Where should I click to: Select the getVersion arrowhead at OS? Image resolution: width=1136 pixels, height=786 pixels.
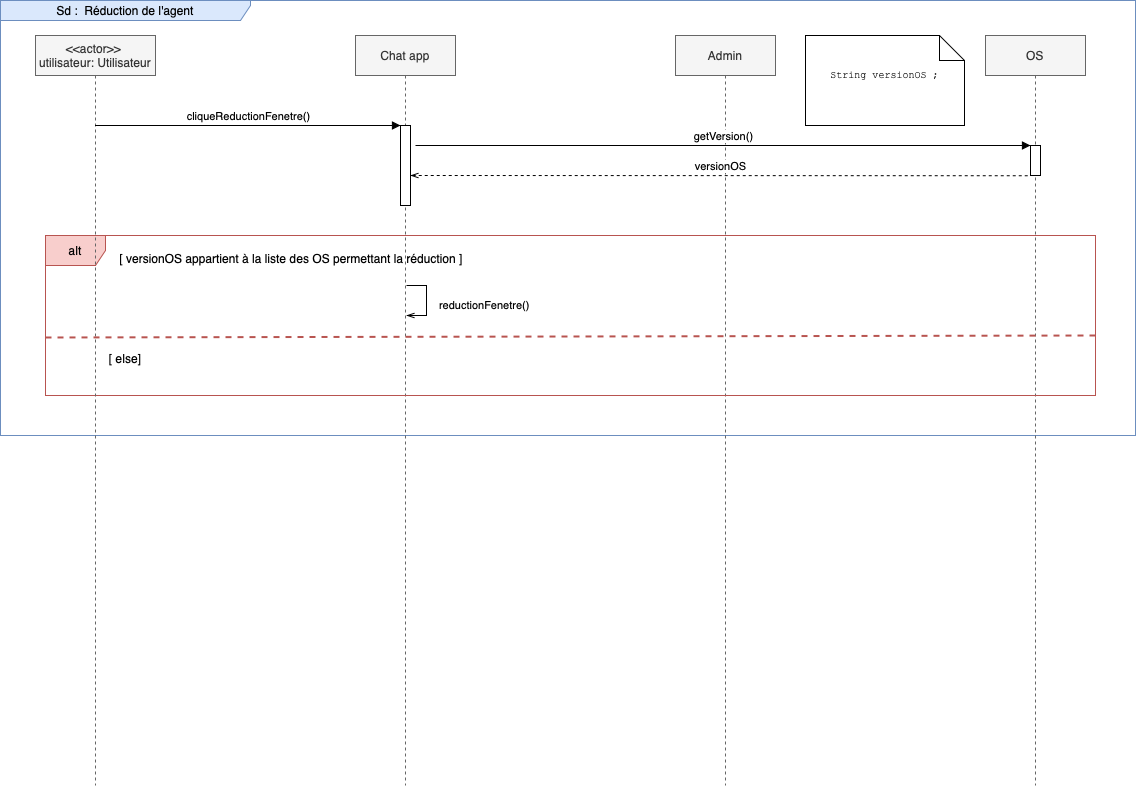pyautogui.click(x=1025, y=146)
